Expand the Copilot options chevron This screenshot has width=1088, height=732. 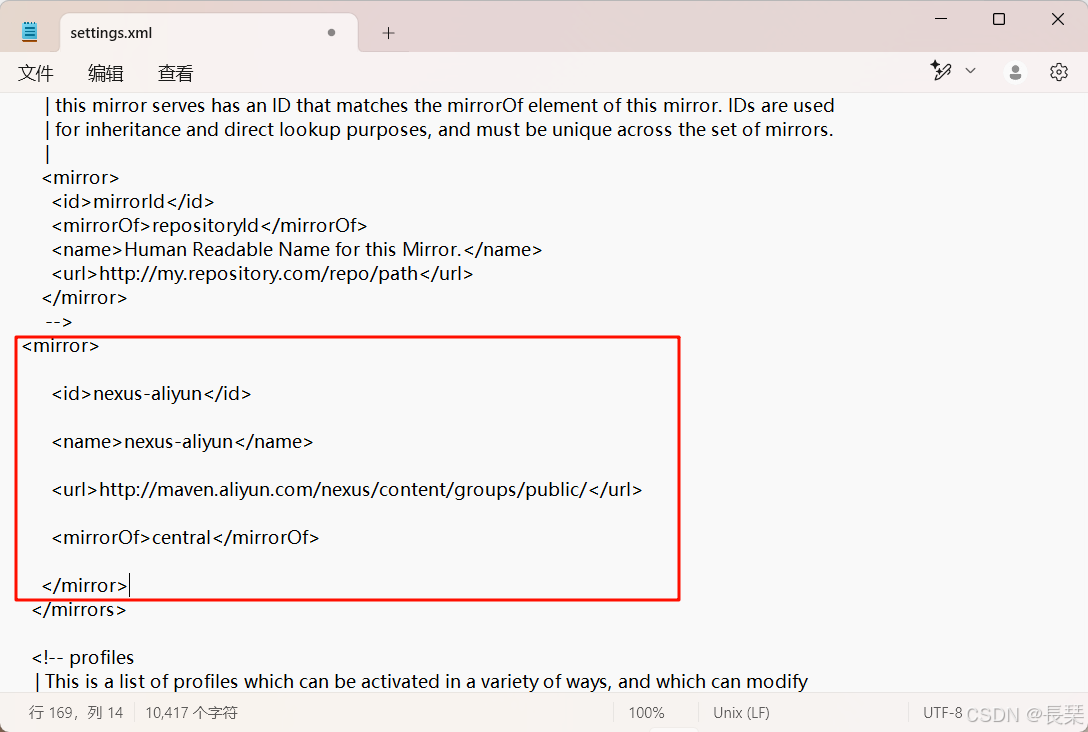[x=969, y=71]
